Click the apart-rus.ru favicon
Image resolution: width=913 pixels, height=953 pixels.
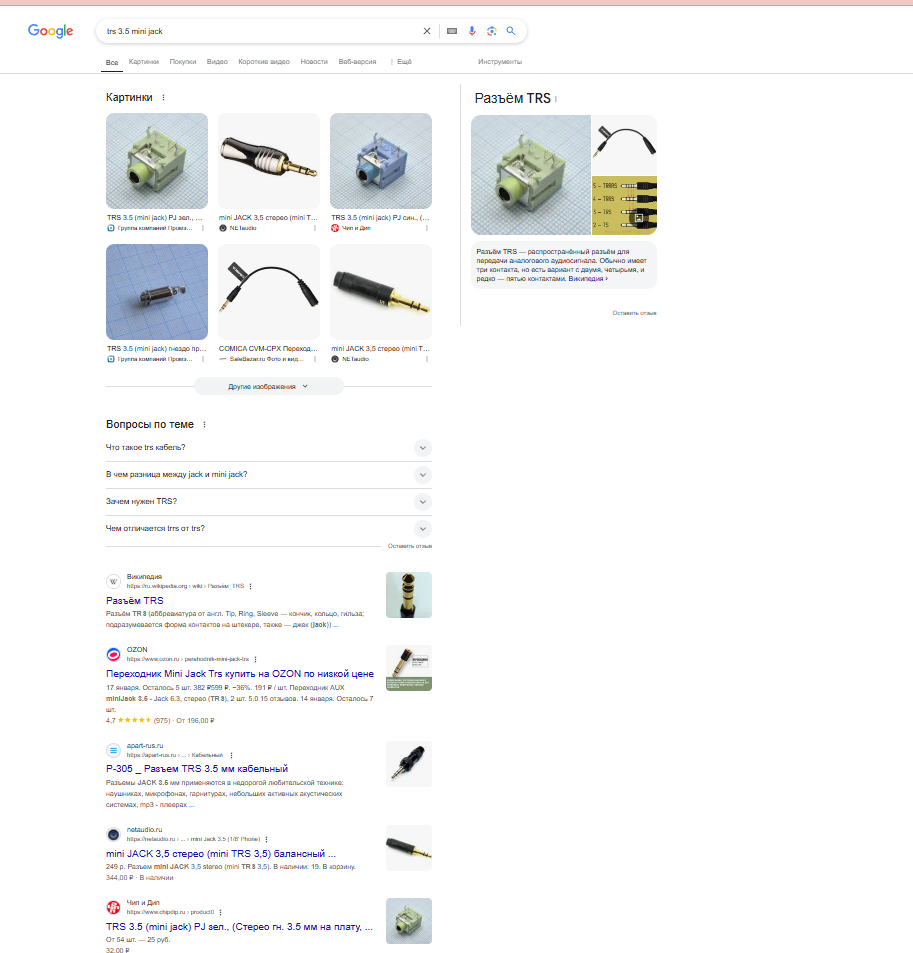point(114,751)
